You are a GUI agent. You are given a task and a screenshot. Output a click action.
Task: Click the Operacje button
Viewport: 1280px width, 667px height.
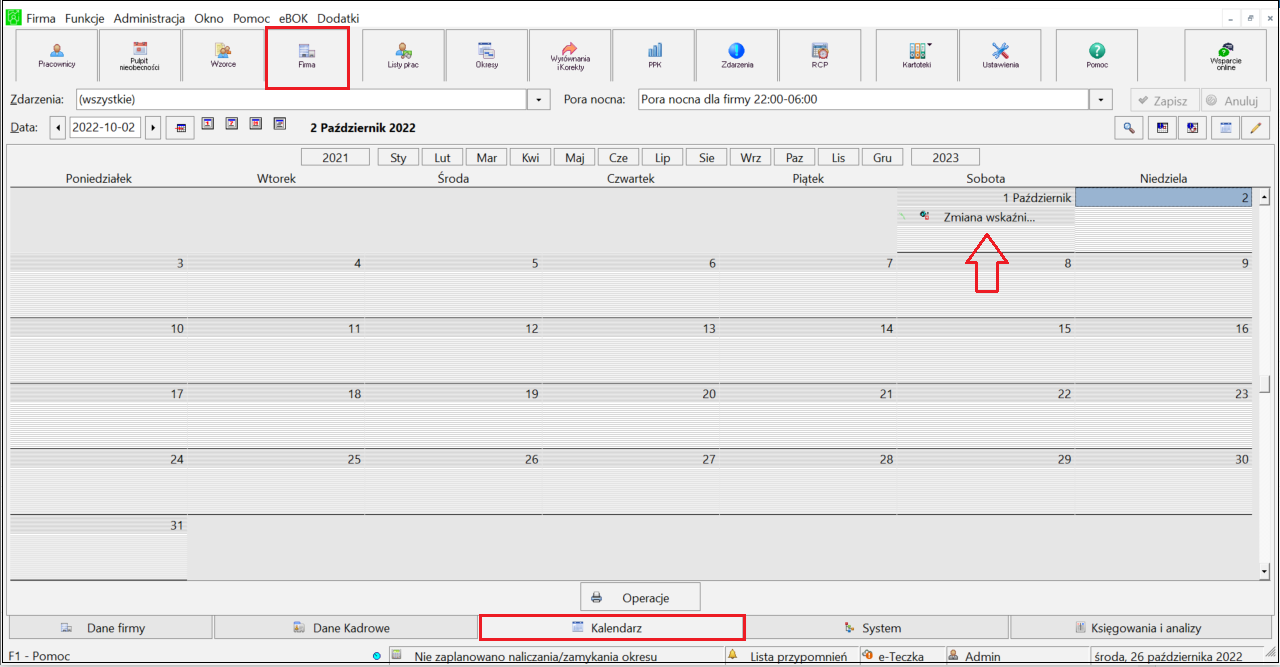[x=640, y=598]
